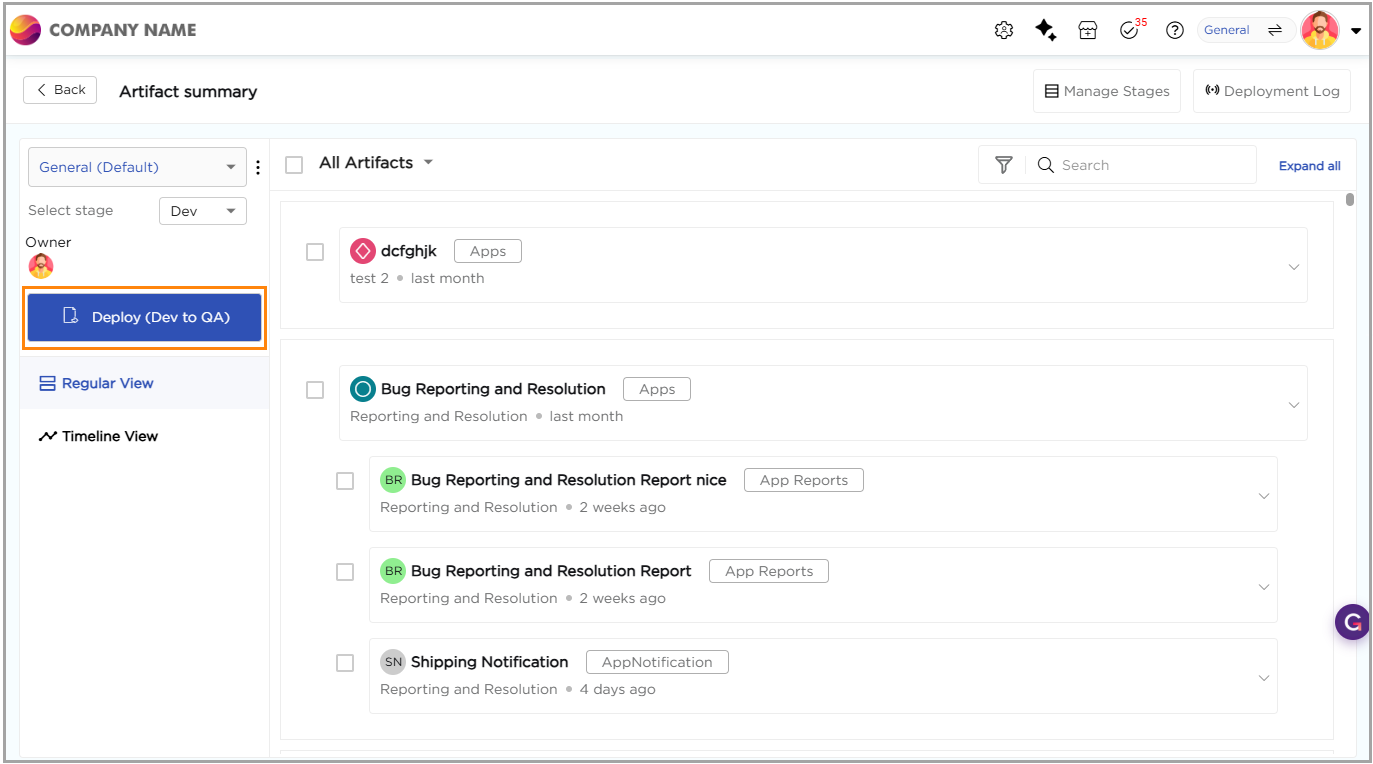
Task: Click the Expand all link
Action: (1309, 166)
